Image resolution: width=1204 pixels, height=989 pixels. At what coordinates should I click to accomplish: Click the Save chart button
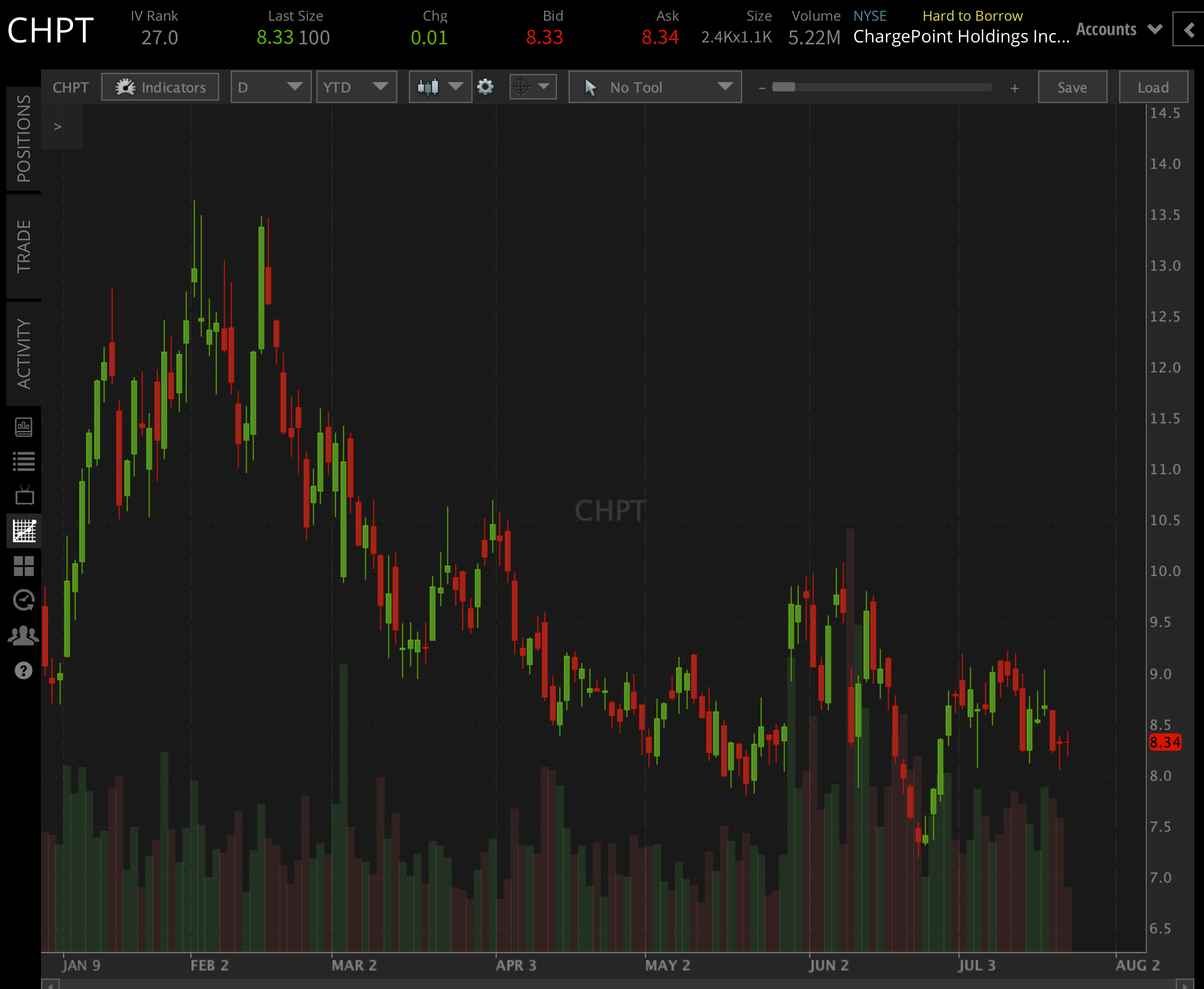pyautogui.click(x=1072, y=87)
